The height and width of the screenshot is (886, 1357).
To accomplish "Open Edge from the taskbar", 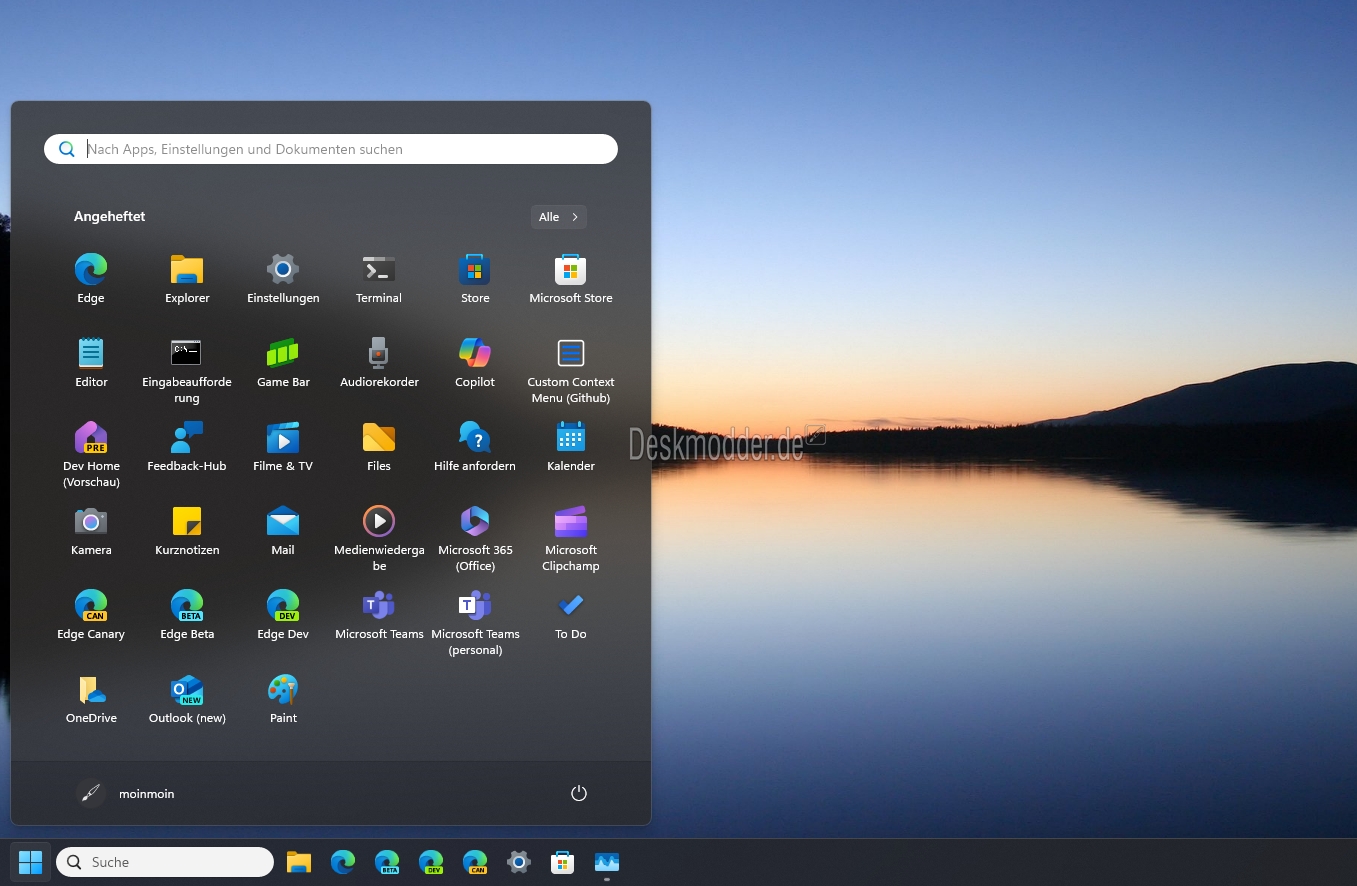I will coord(343,862).
